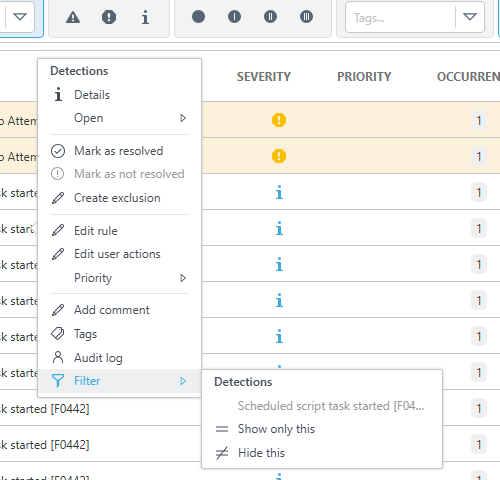Click the Tags input field

400,17
